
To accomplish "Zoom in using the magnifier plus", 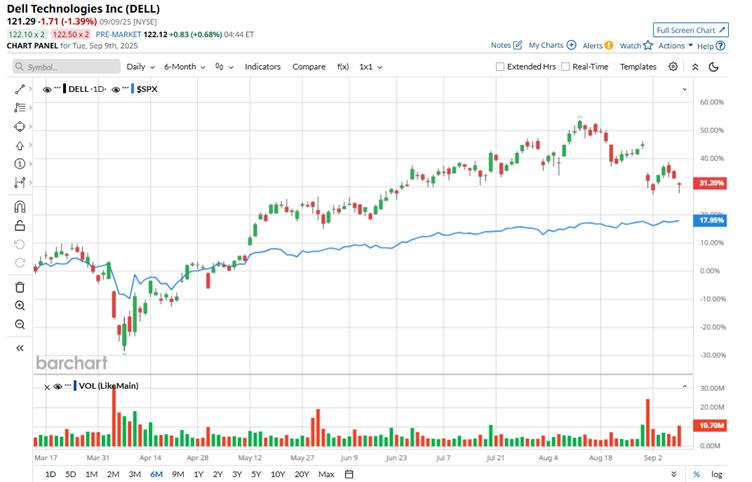I will tap(20, 306).
